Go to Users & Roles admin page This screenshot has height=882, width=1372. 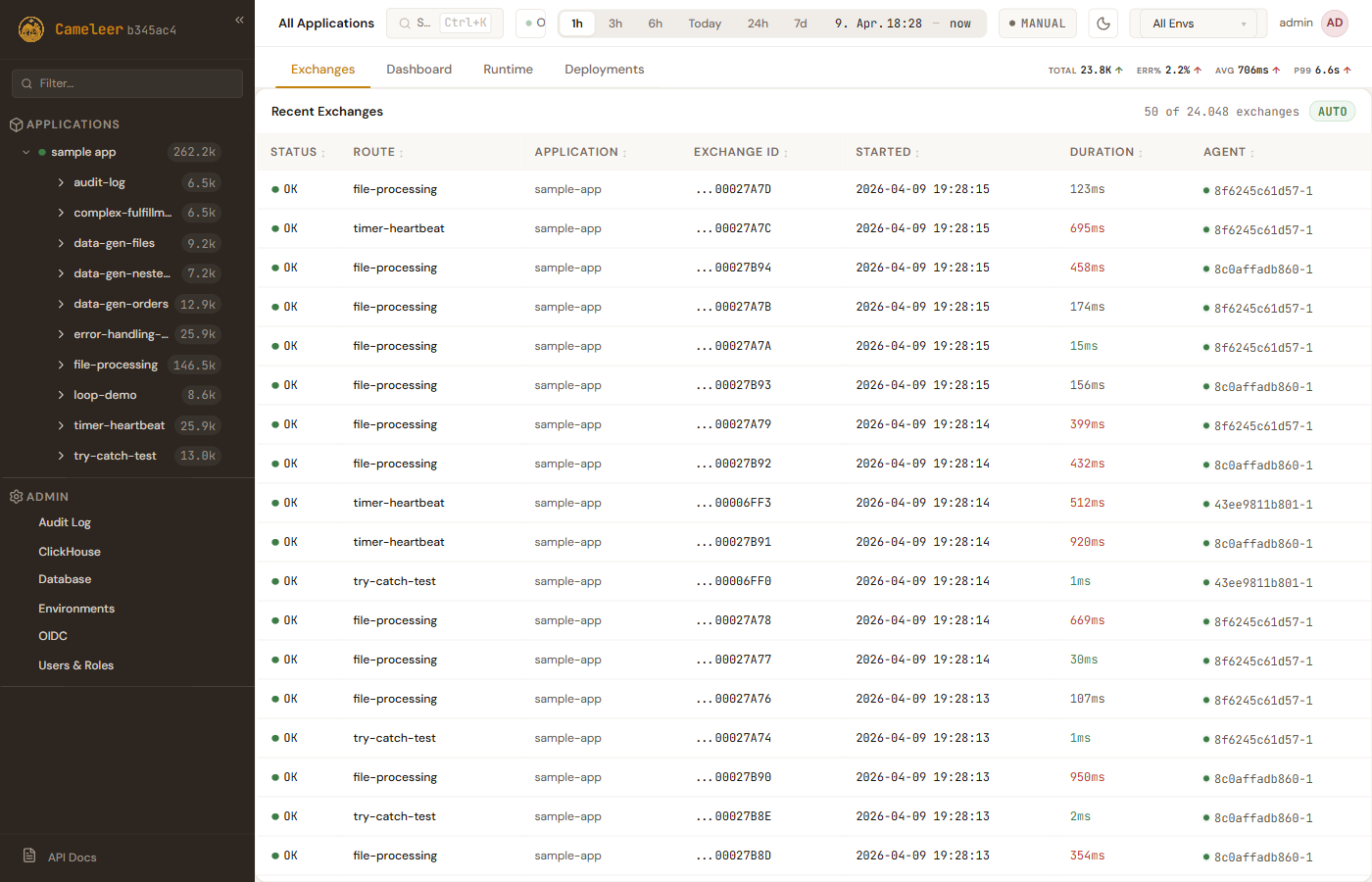pos(75,665)
